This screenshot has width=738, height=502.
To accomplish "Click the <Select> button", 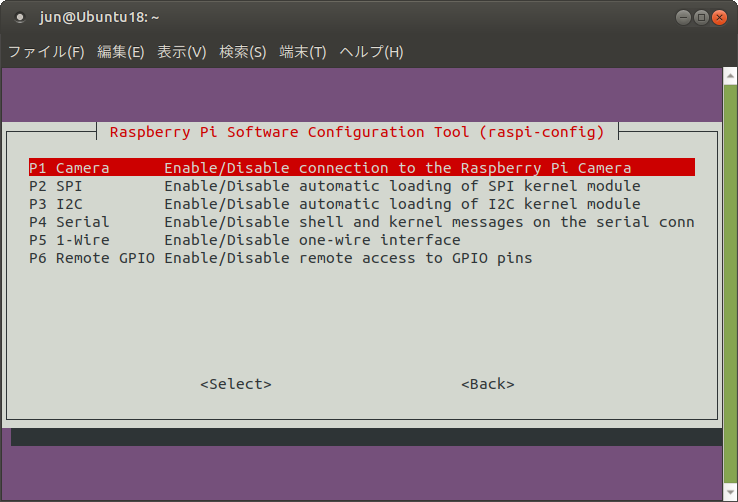I will [236, 384].
